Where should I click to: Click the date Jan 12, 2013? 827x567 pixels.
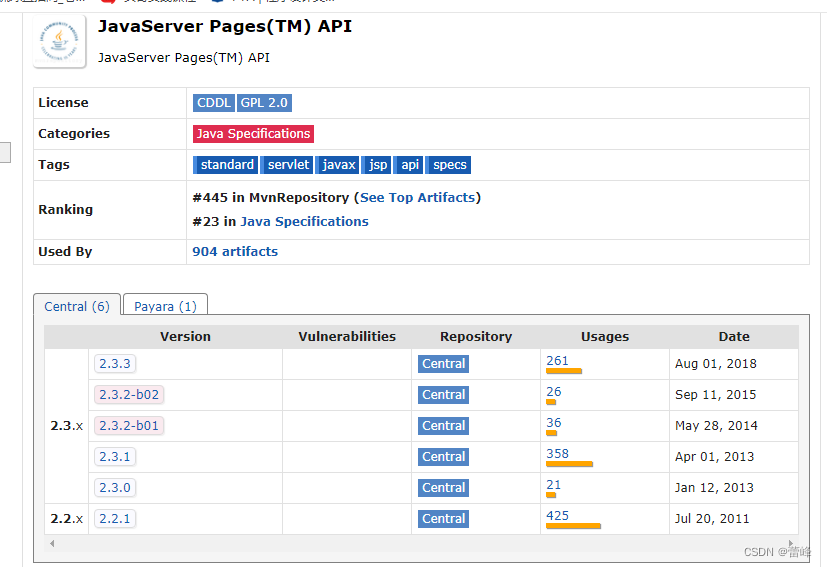[x=715, y=488]
